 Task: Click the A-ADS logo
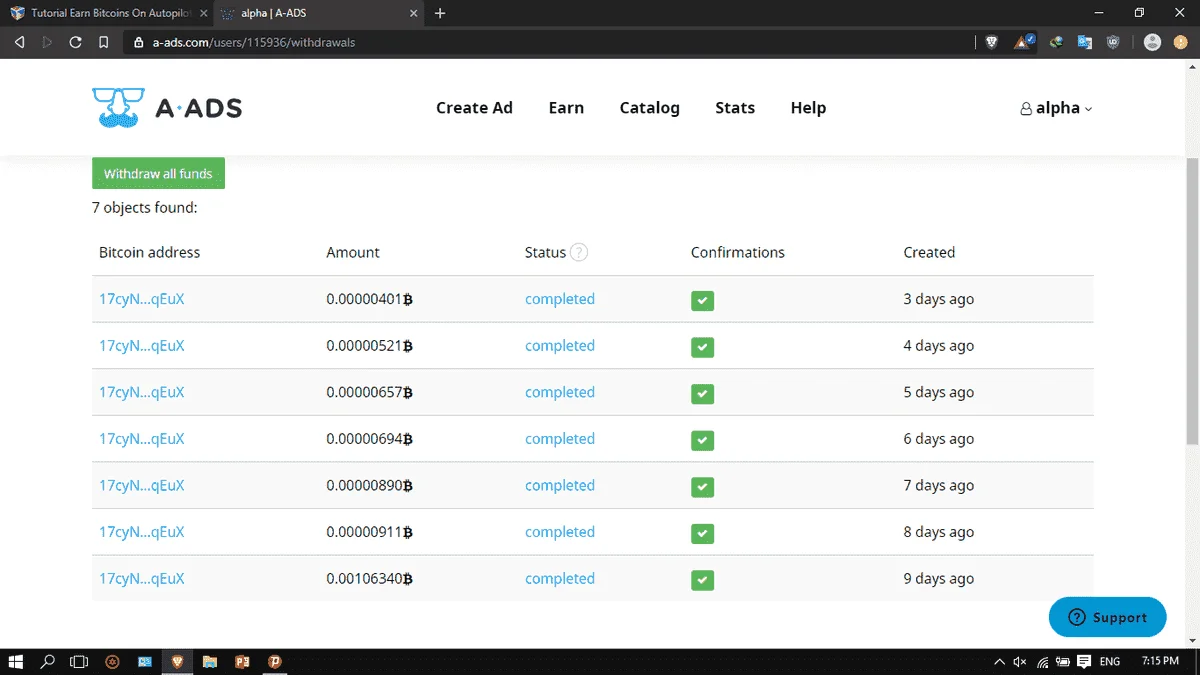click(167, 108)
